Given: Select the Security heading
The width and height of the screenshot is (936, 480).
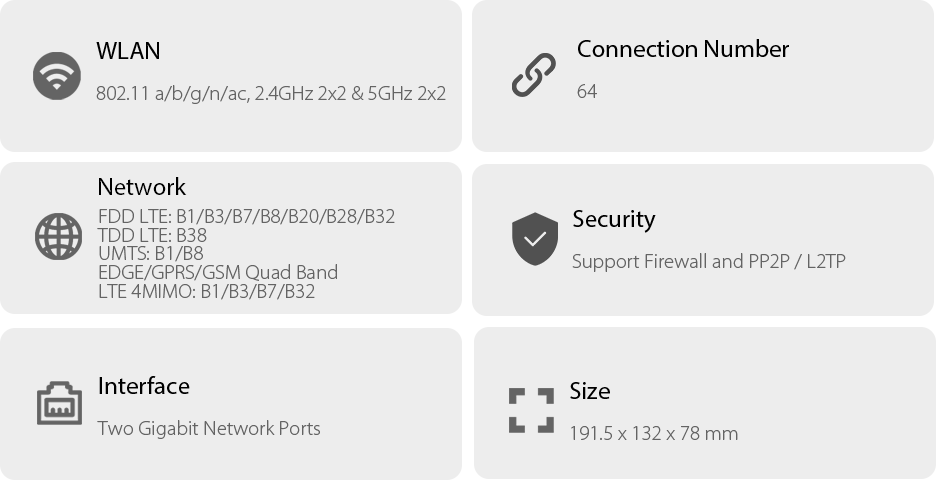Looking at the screenshot, I should (x=613, y=219).
